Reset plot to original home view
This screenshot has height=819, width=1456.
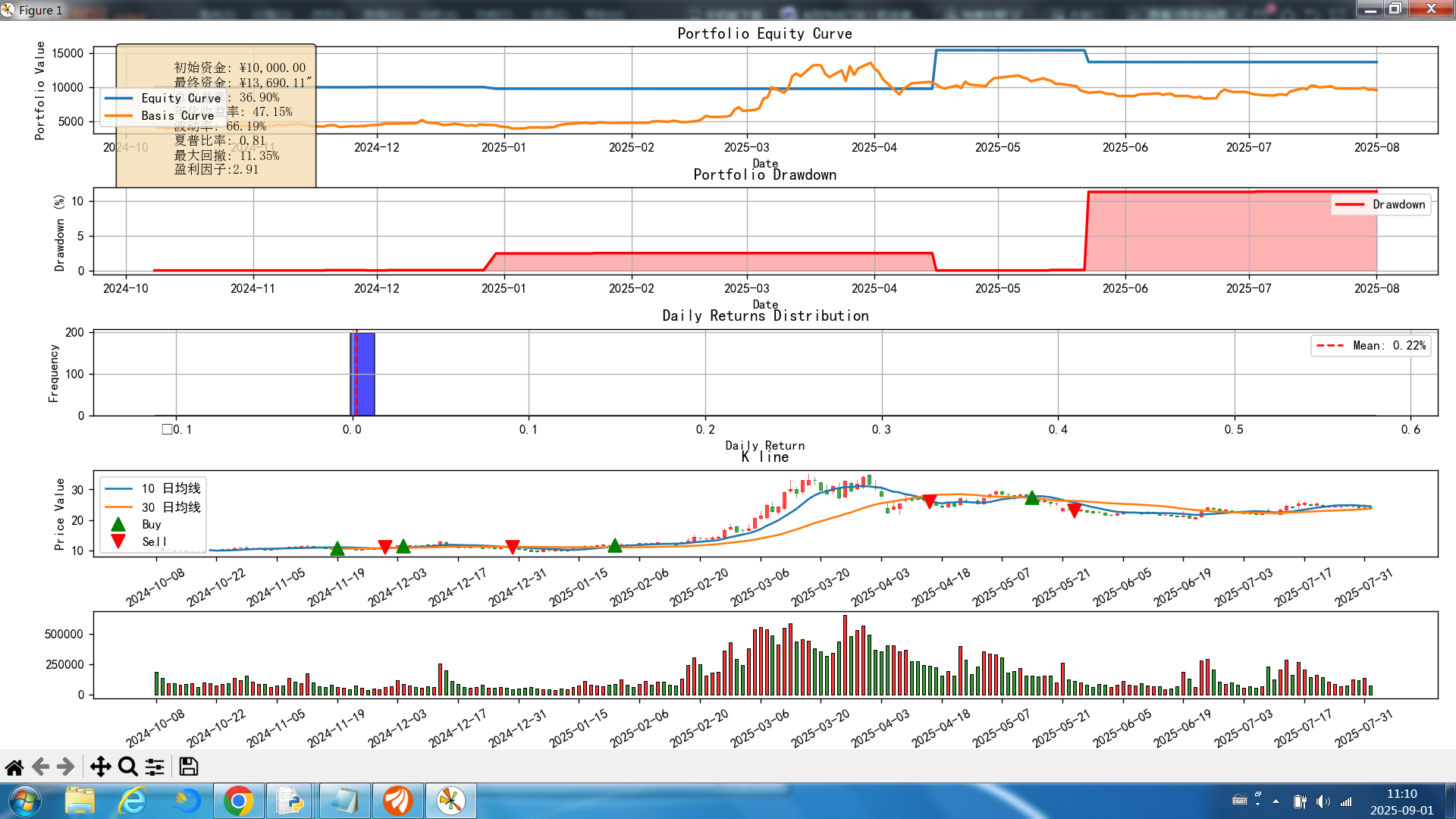coord(14,767)
